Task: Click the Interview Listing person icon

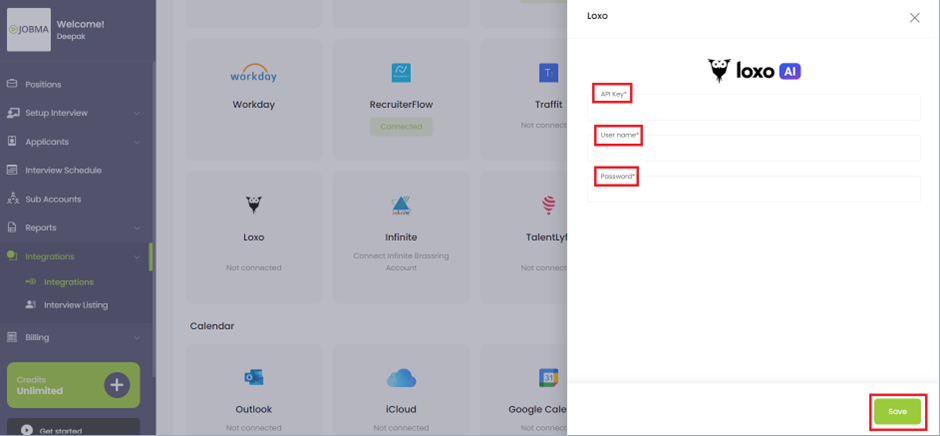Action: [31, 305]
